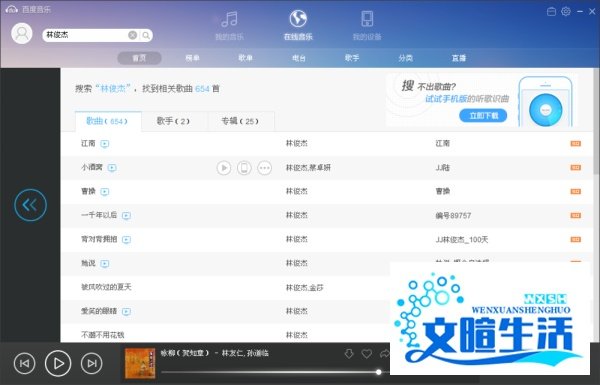
Task: Open song title 一千年以后
Action: [x=99, y=215]
